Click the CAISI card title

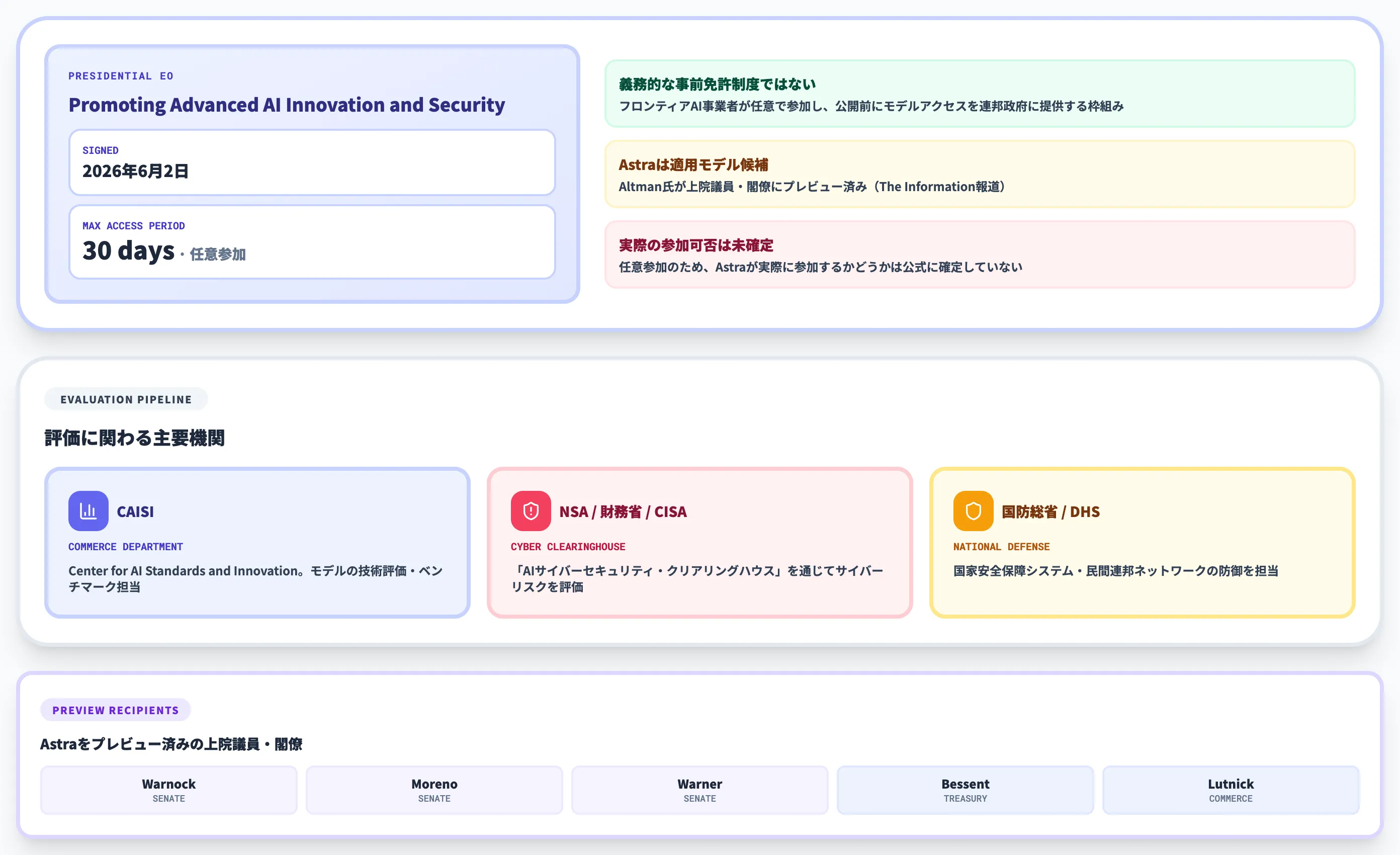(x=135, y=511)
